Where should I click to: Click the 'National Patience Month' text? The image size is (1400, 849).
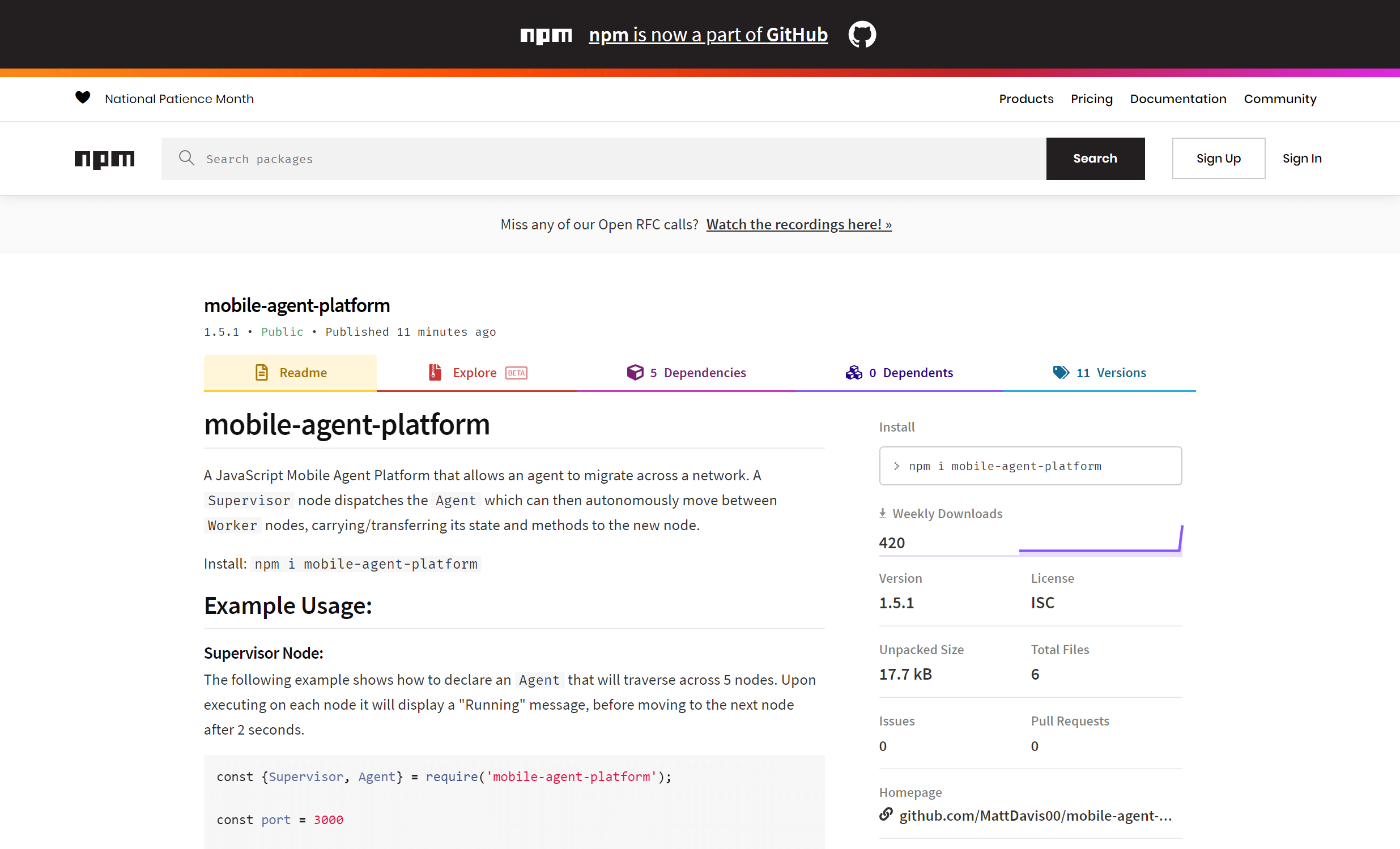pyautogui.click(x=179, y=99)
